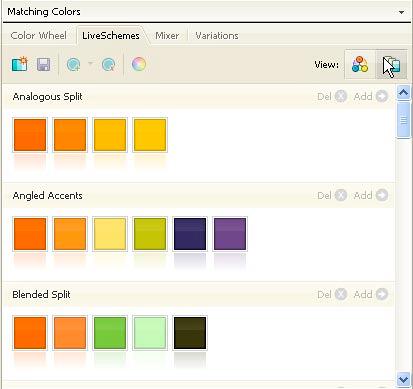Image resolution: width=413 pixels, height=389 pixels.
Task: Click Add arrow icon for Analogous Split
Action: tap(382, 96)
